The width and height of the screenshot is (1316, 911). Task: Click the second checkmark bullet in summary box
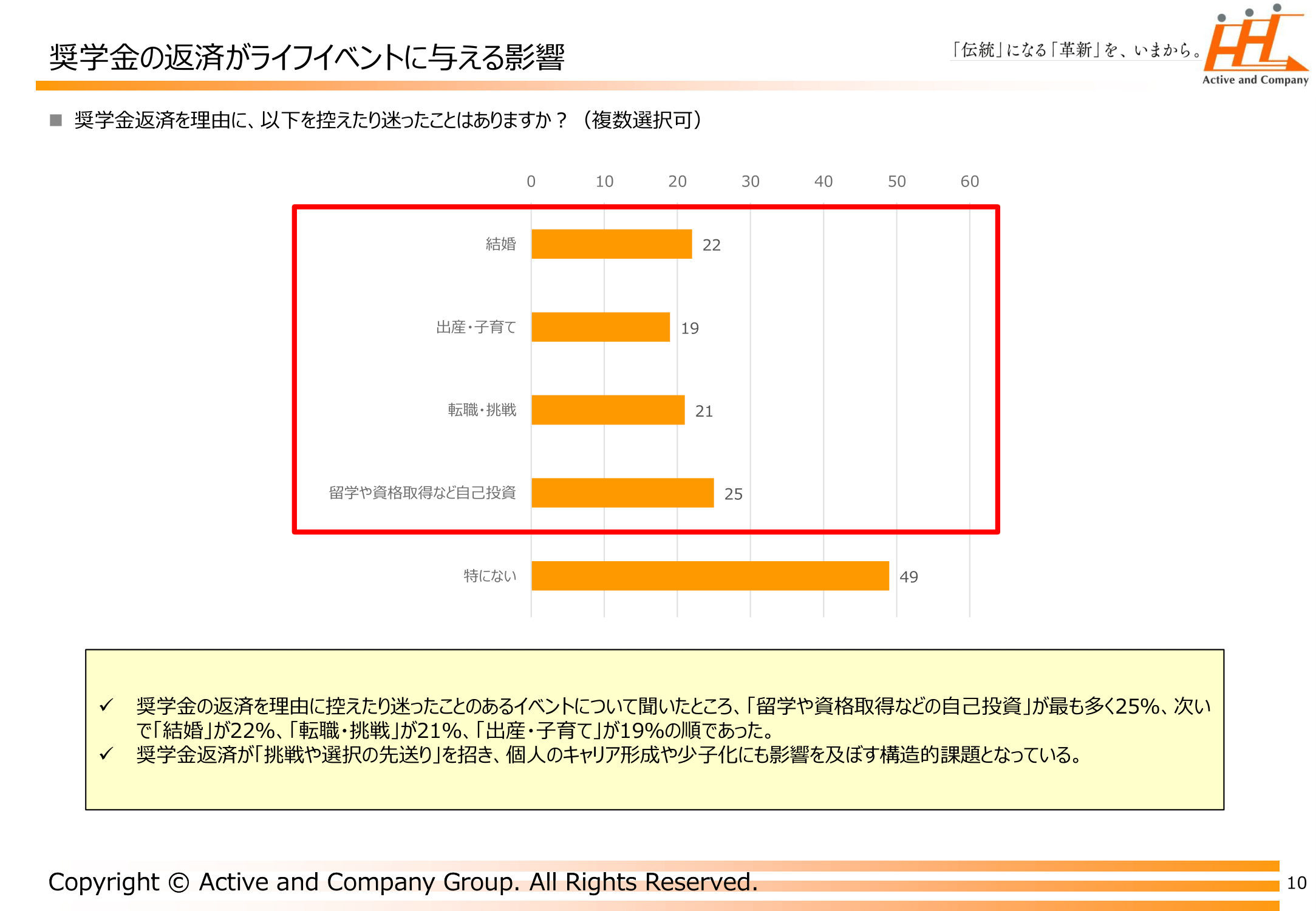pos(106,754)
